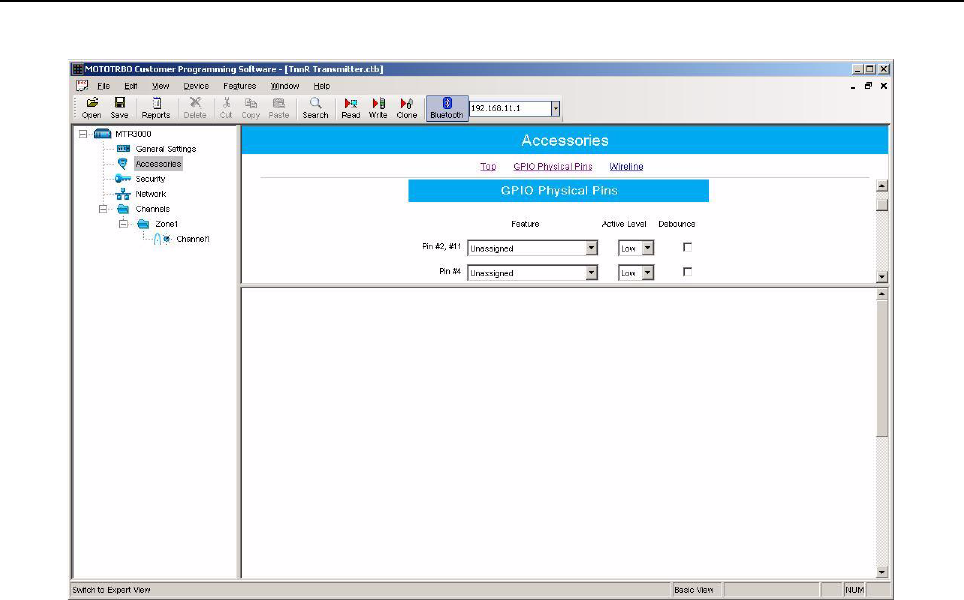This screenshot has width=964, height=600.
Task: Click the Zone1 folder icon
Action: point(143,224)
